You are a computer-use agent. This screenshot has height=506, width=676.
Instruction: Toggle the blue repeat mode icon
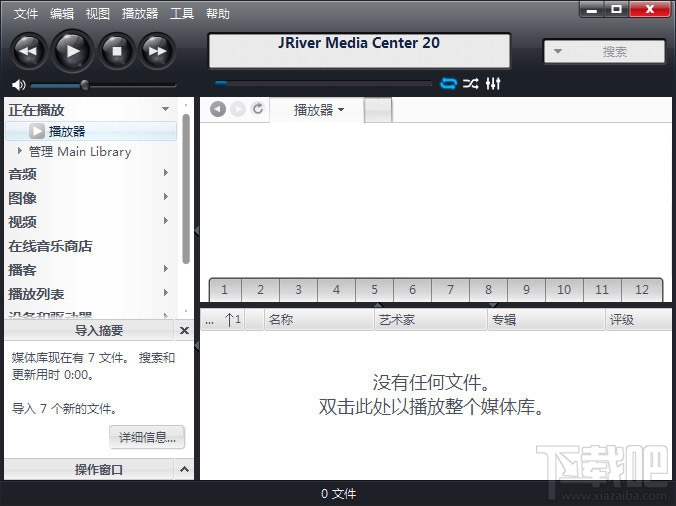coord(448,83)
